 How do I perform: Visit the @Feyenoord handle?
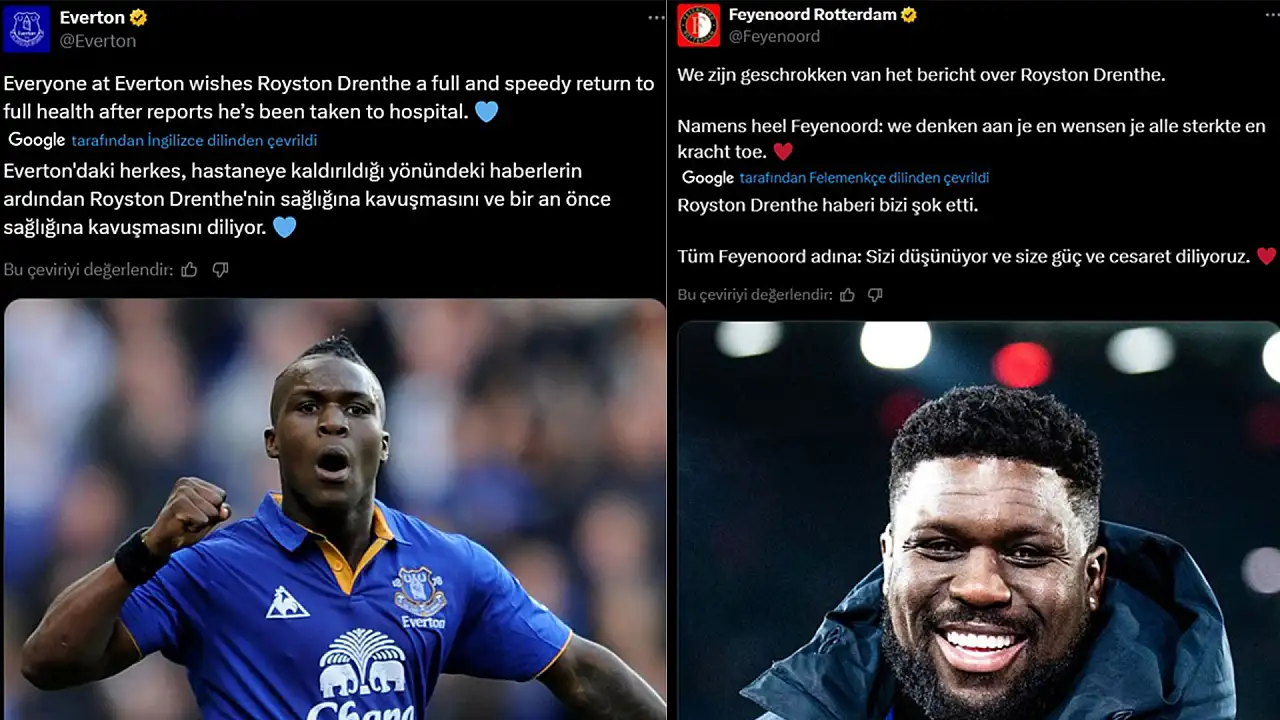774,36
